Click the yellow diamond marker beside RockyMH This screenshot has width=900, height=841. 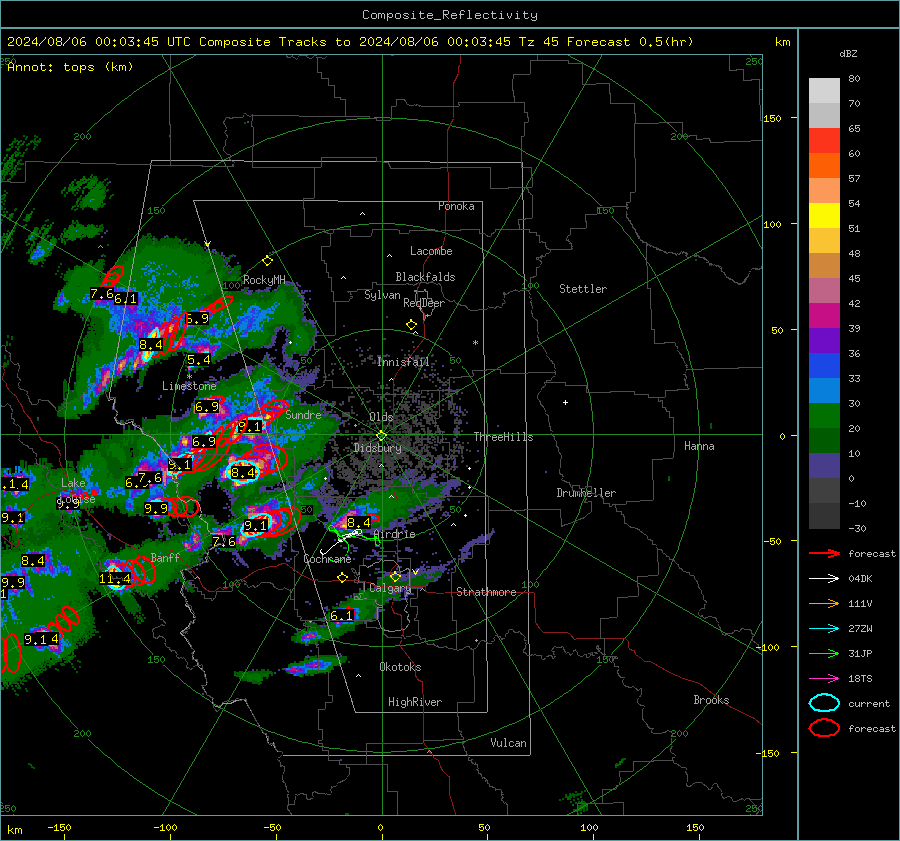coord(267,261)
